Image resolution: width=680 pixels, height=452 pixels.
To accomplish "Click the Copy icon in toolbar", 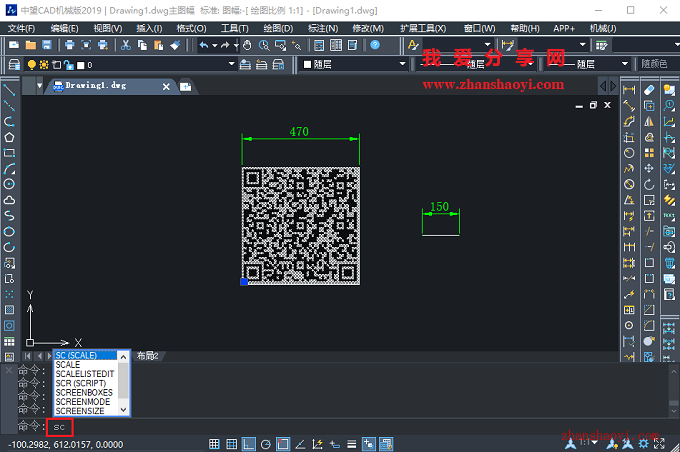I will pos(142,45).
